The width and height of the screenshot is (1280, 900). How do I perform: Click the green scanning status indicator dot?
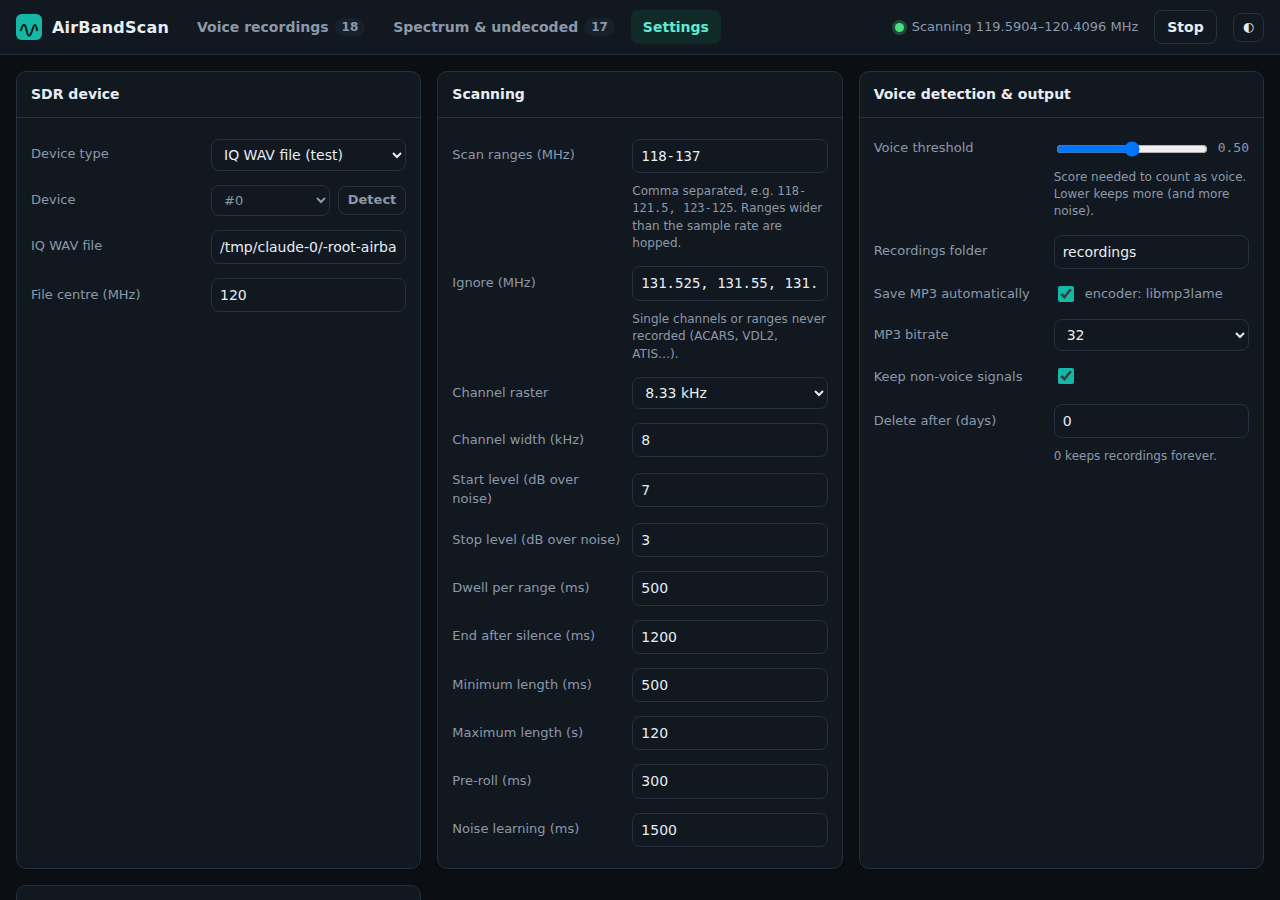click(899, 27)
